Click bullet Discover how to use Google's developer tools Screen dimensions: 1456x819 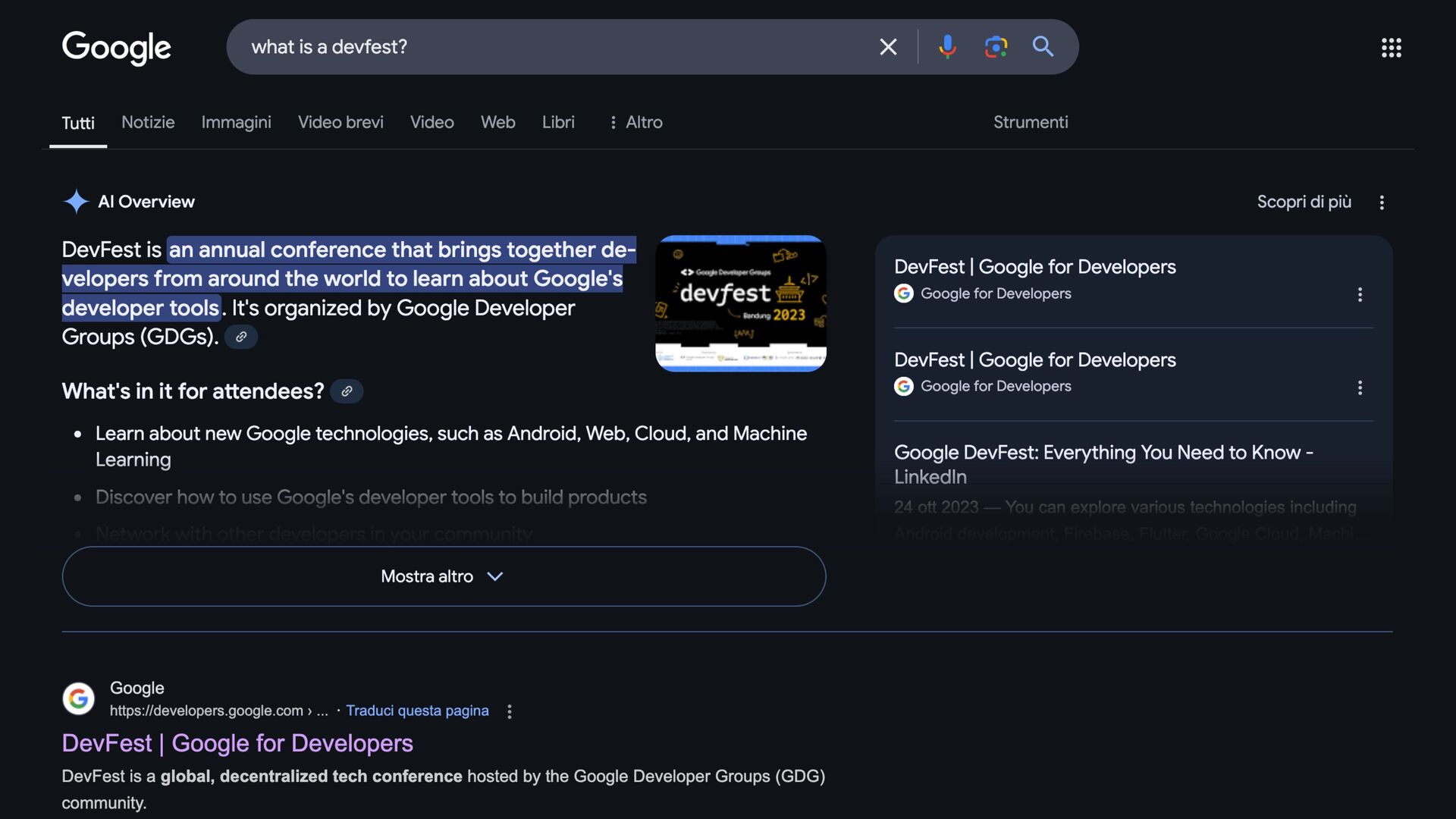[x=371, y=497]
